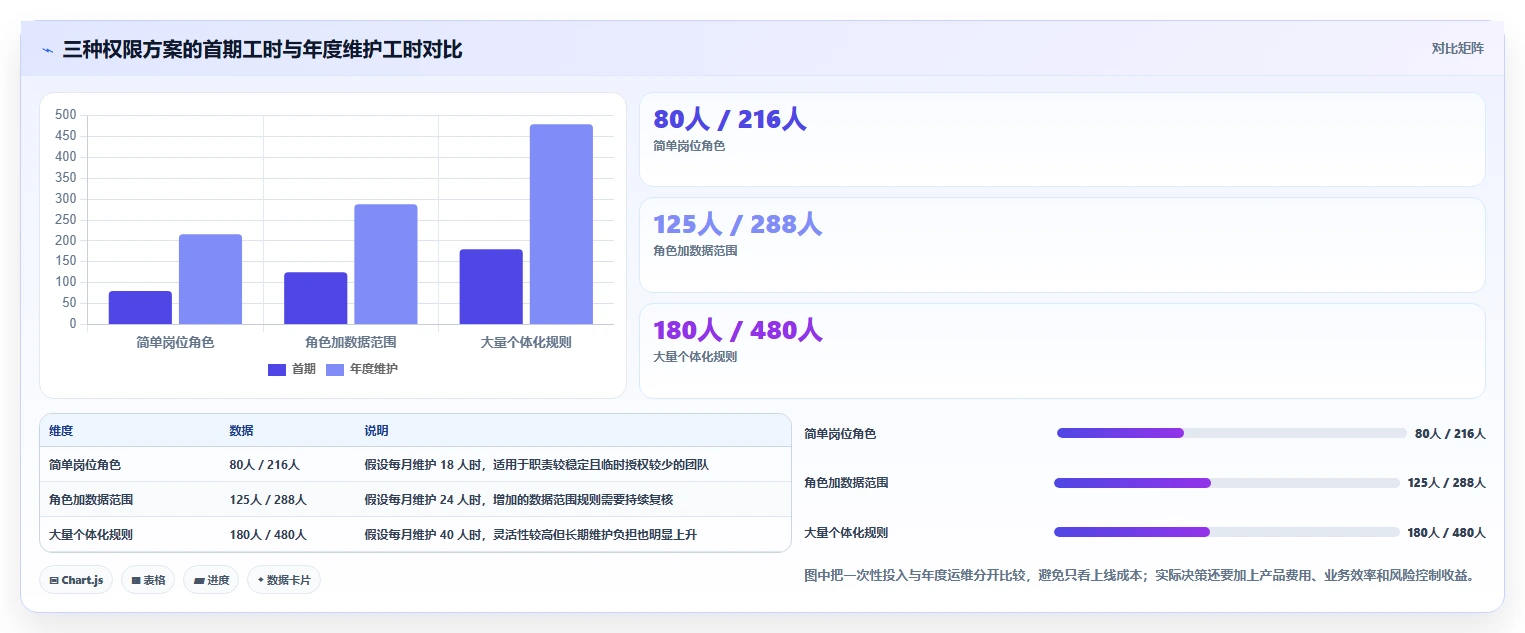Click the 简单岗位角色 label beside the progress bar

pyautogui.click(x=840, y=434)
